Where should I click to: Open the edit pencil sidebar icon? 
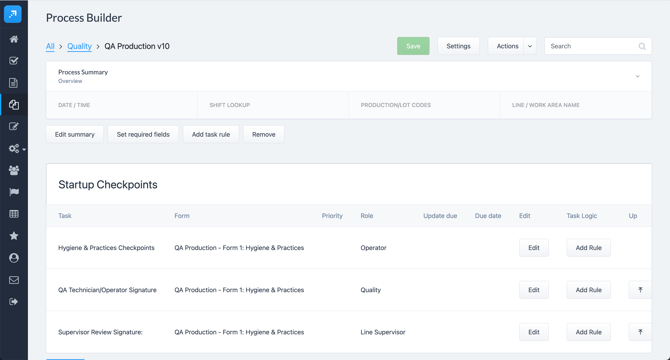tap(14, 126)
